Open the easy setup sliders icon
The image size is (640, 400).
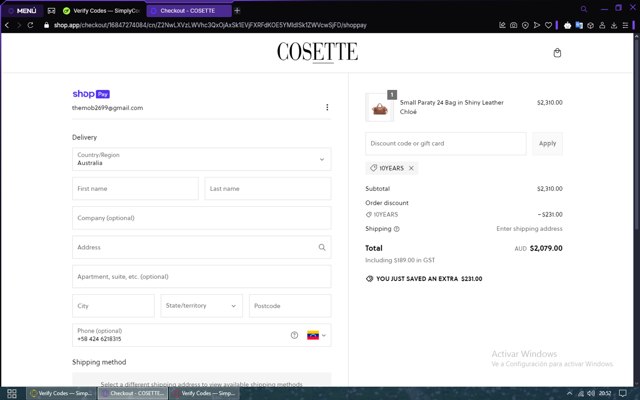(625, 25)
